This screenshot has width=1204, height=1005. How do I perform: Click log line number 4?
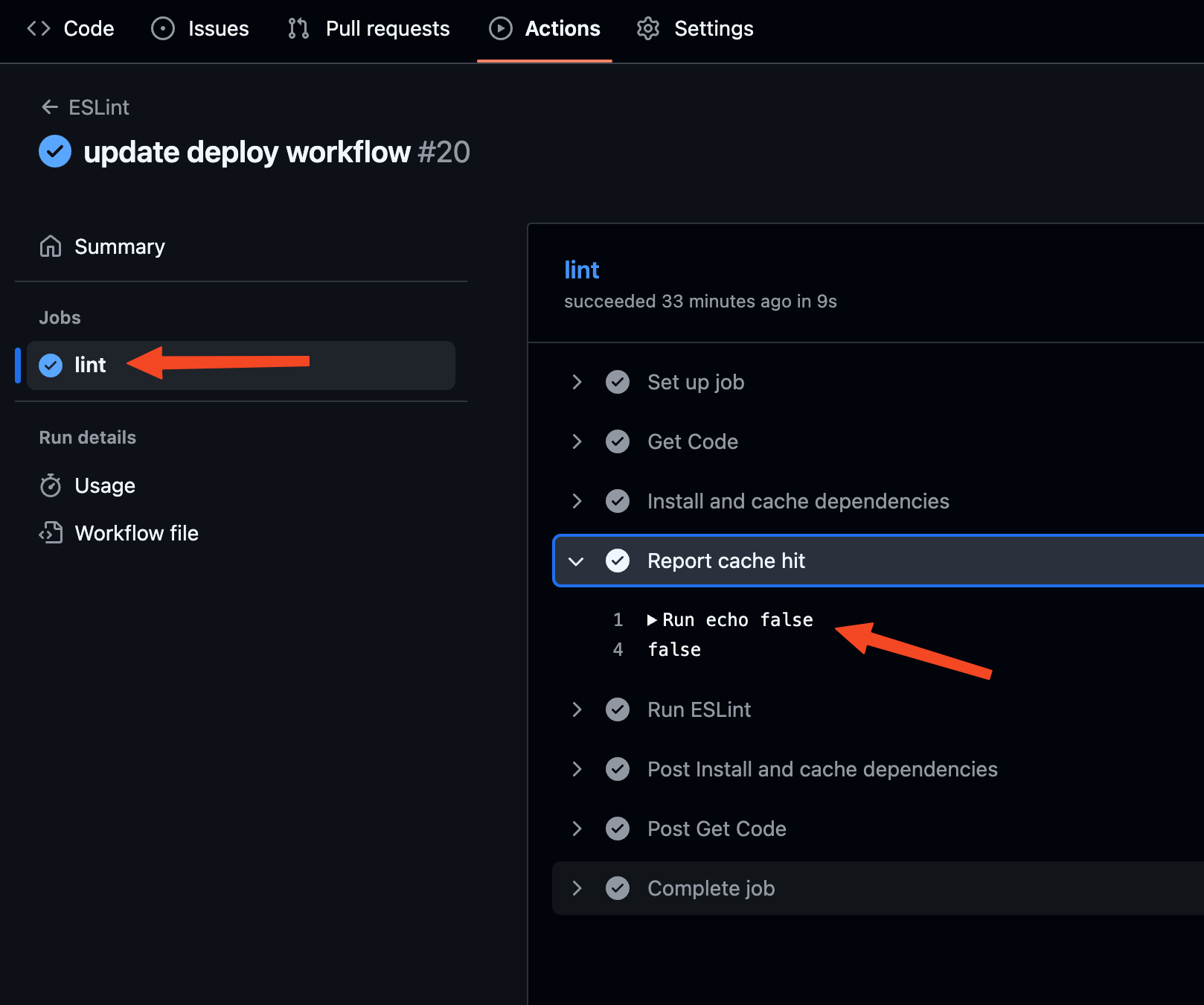click(x=618, y=650)
